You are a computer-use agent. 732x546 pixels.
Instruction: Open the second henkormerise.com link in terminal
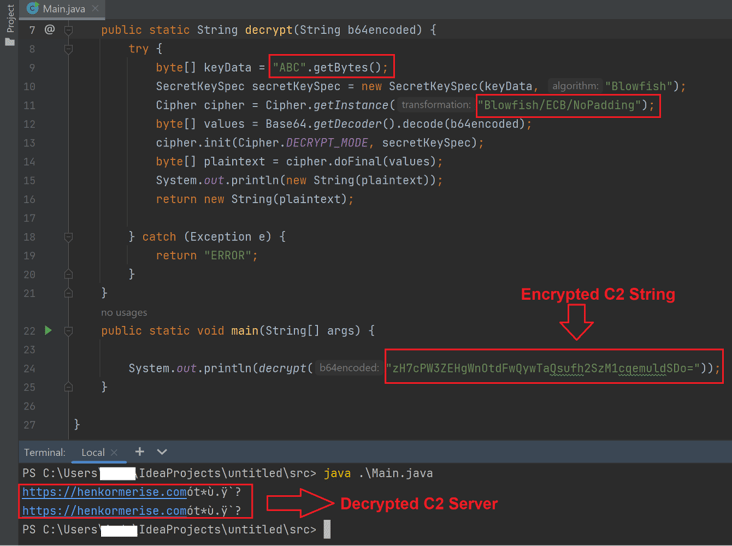coord(105,511)
